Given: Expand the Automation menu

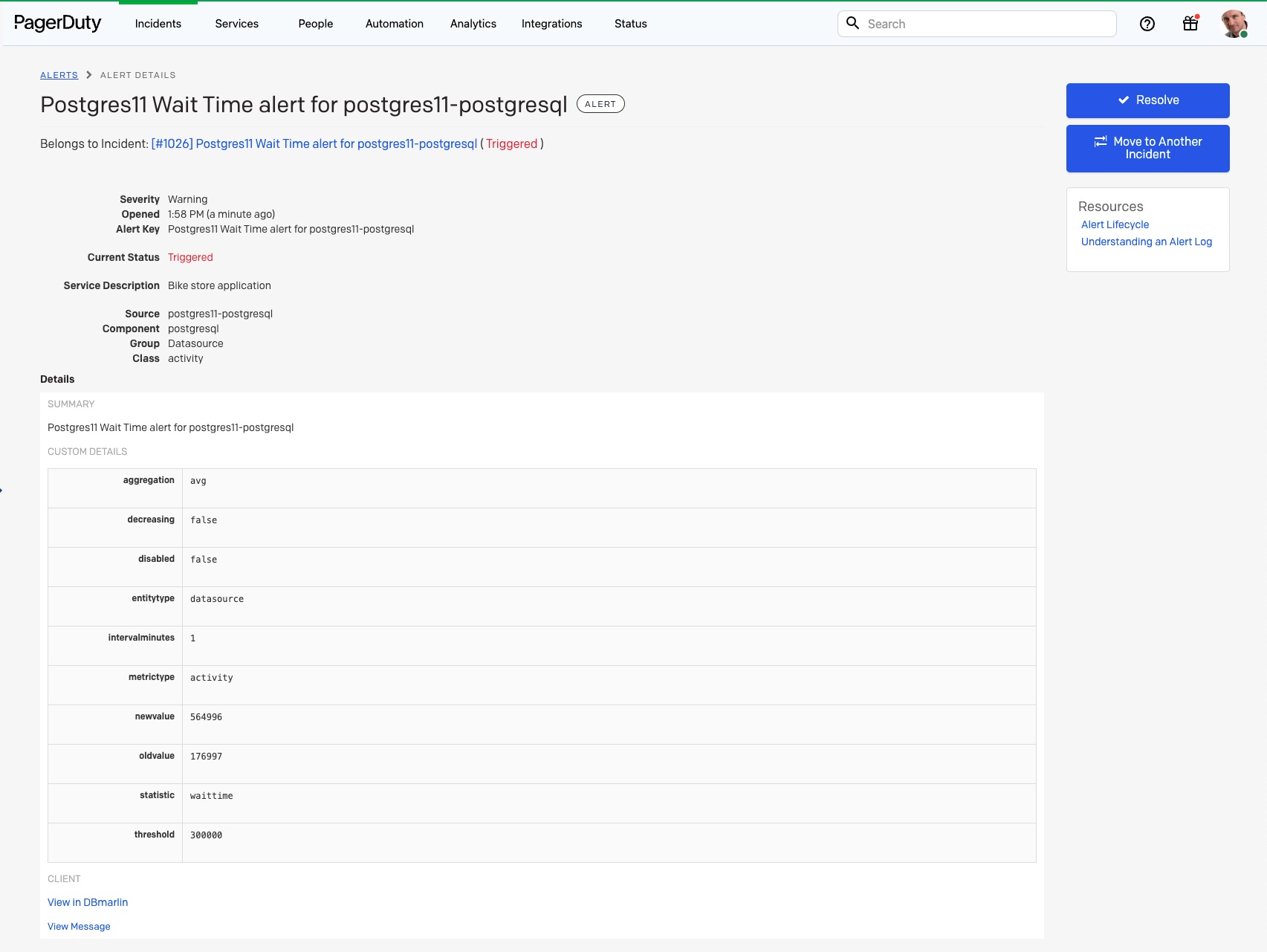Looking at the screenshot, I should coord(394,24).
